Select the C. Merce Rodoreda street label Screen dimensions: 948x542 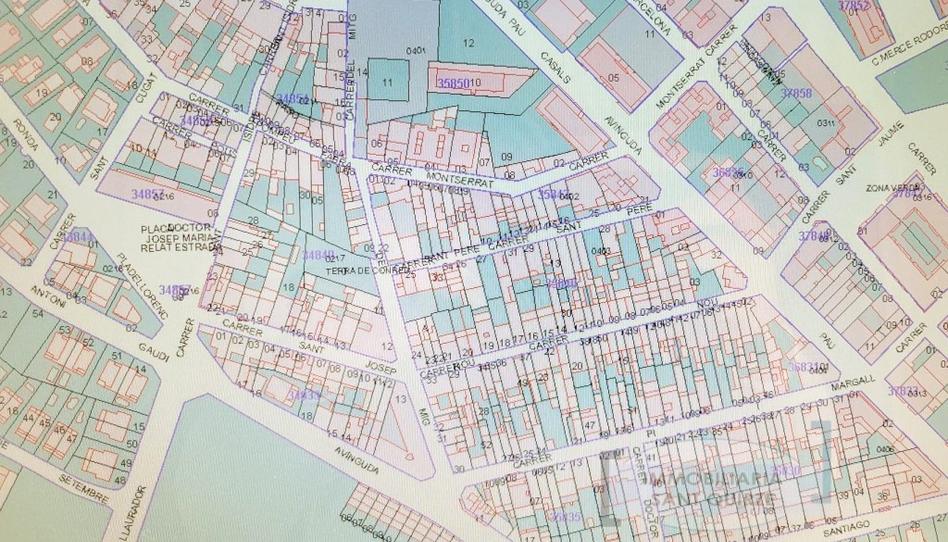click(x=909, y=59)
